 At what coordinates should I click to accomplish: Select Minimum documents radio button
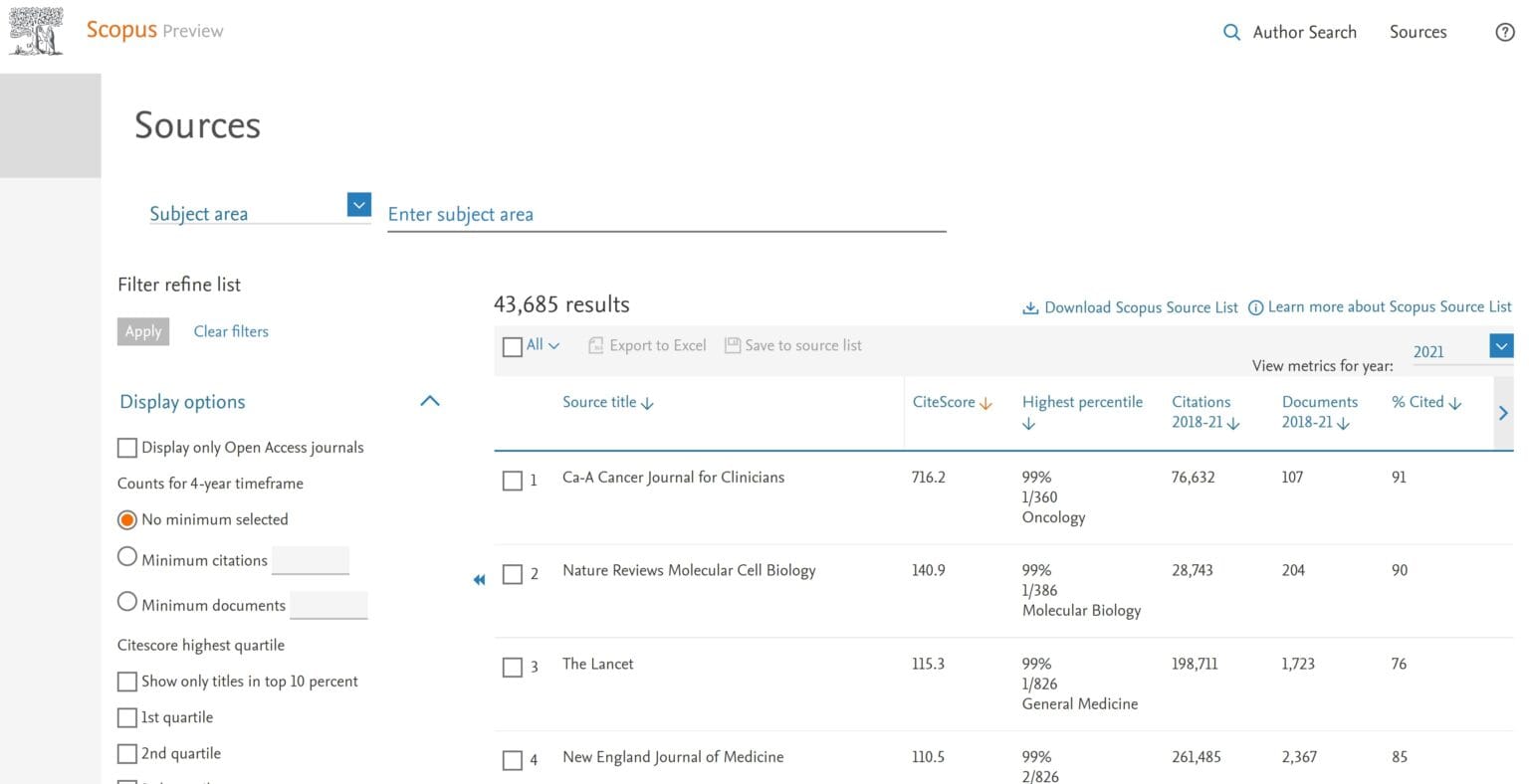[127, 602]
